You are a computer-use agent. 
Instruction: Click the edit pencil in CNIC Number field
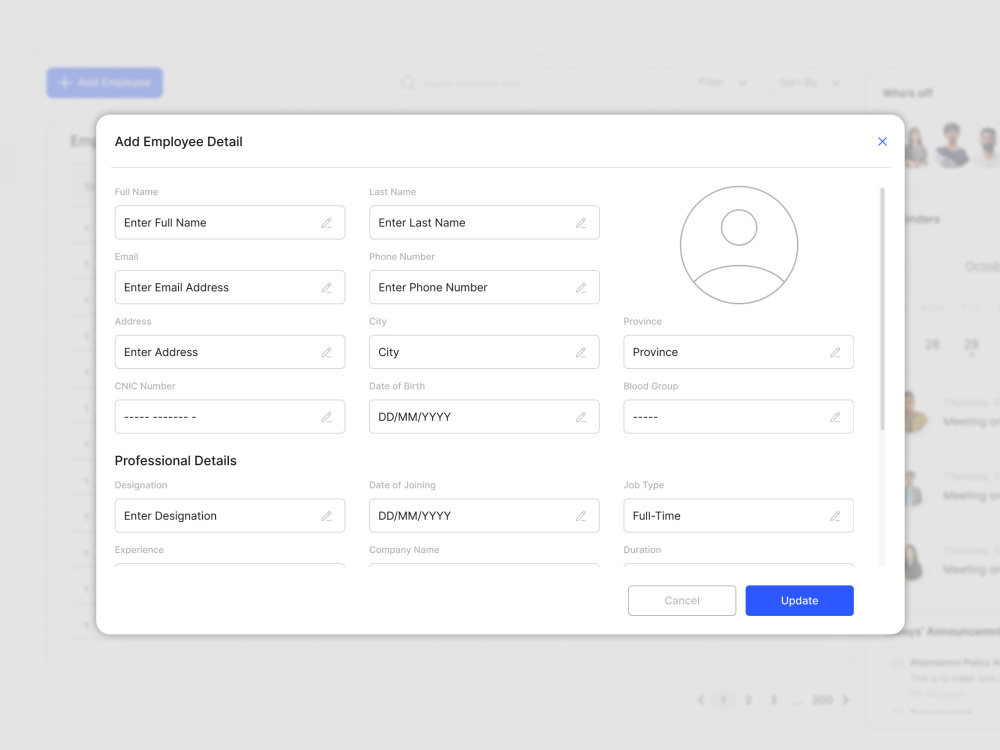pos(327,417)
